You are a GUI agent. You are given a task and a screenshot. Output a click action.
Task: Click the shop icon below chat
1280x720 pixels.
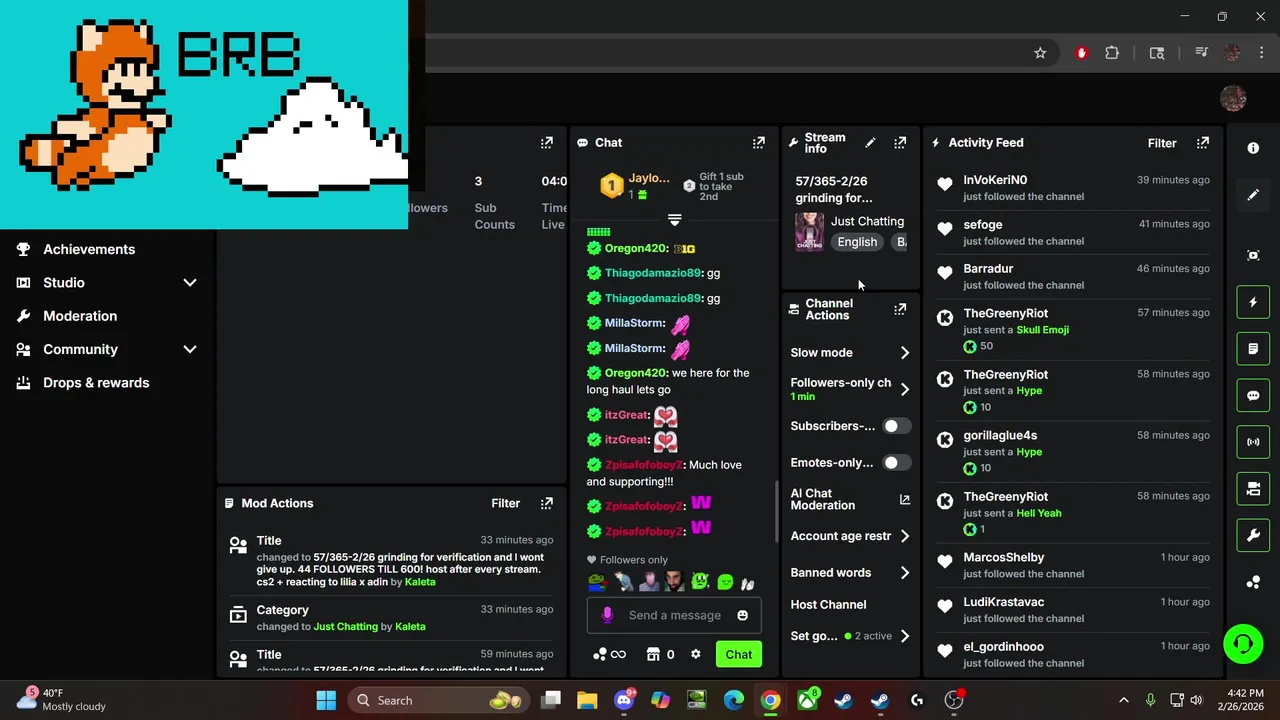653,654
